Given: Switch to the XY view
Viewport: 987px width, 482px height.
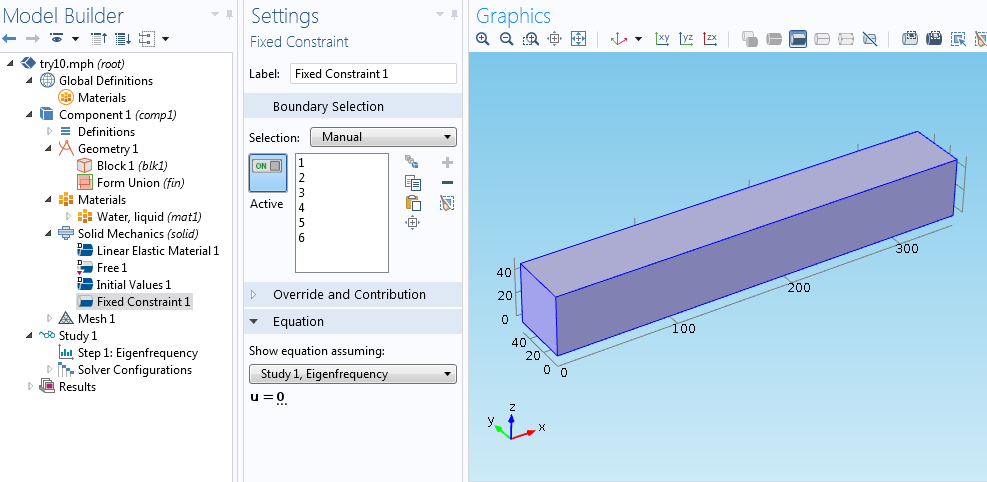Looking at the screenshot, I should (662, 39).
